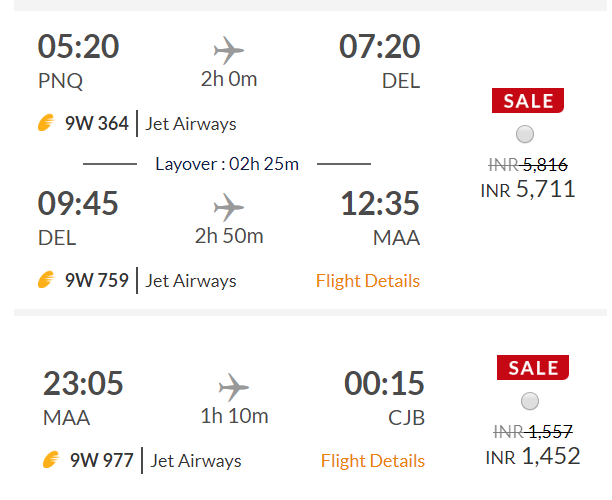612x500 pixels.
Task: Click the 12:35 MAA arrival time
Action: pos(380,204)
